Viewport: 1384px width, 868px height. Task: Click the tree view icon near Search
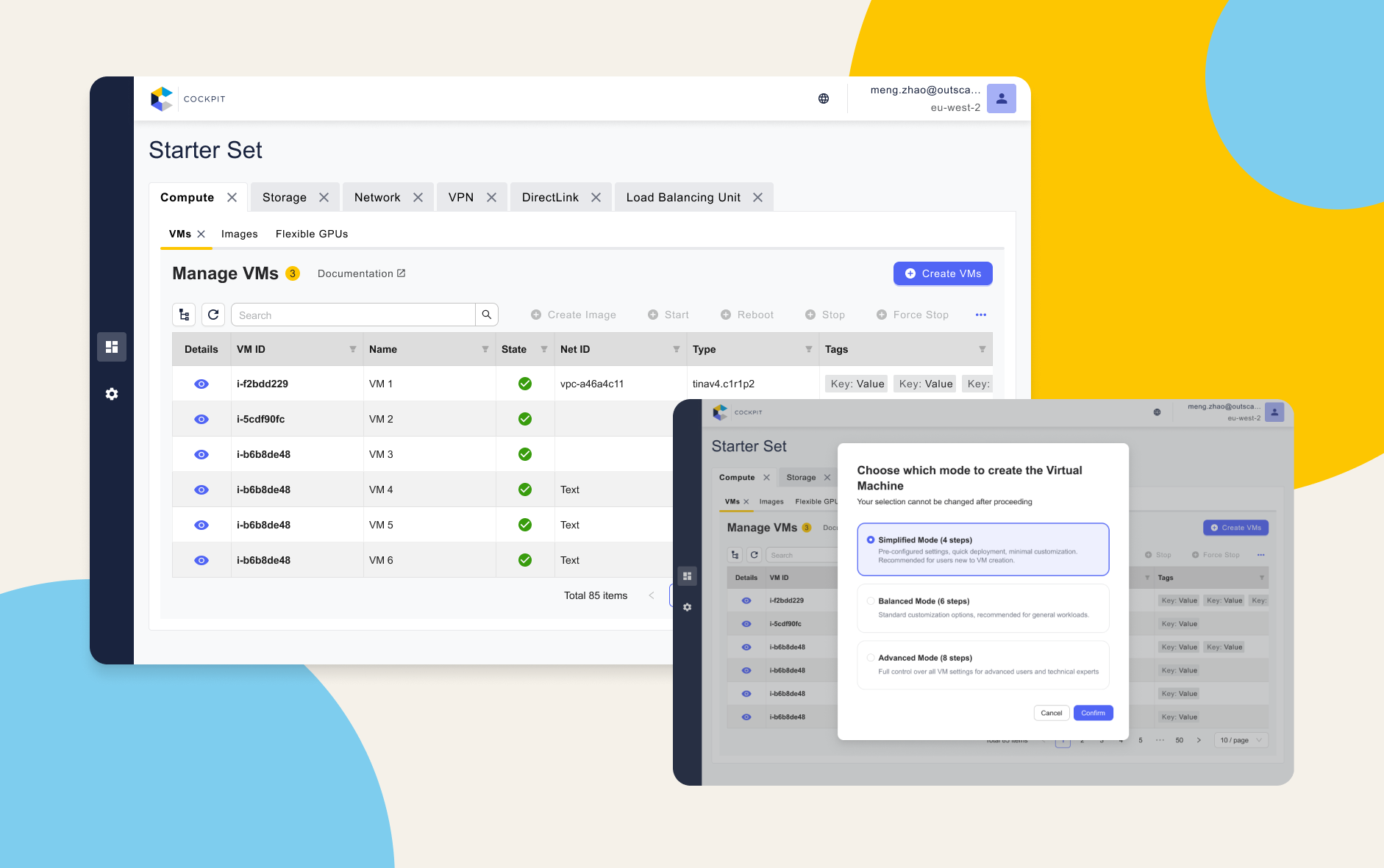click(184, 315)
